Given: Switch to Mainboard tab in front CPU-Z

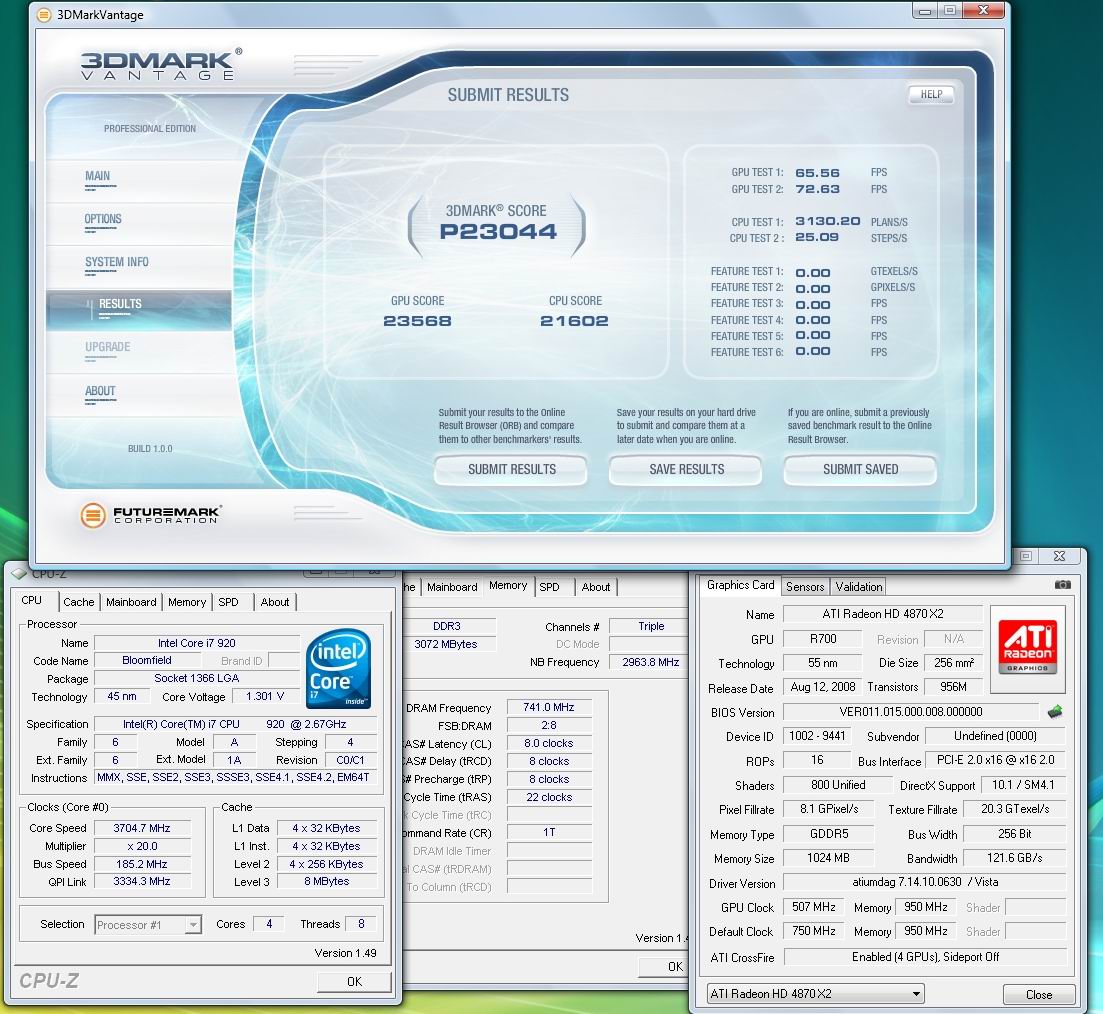Looking at the screenshot, I should [x=132, y=602].
